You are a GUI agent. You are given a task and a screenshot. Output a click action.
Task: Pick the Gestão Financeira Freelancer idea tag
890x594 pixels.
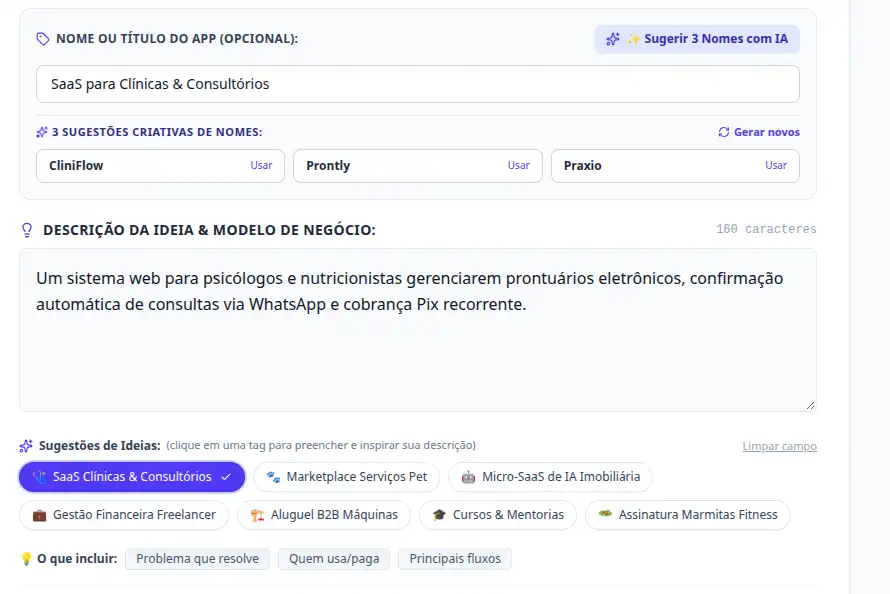click(x=124, y=515)
